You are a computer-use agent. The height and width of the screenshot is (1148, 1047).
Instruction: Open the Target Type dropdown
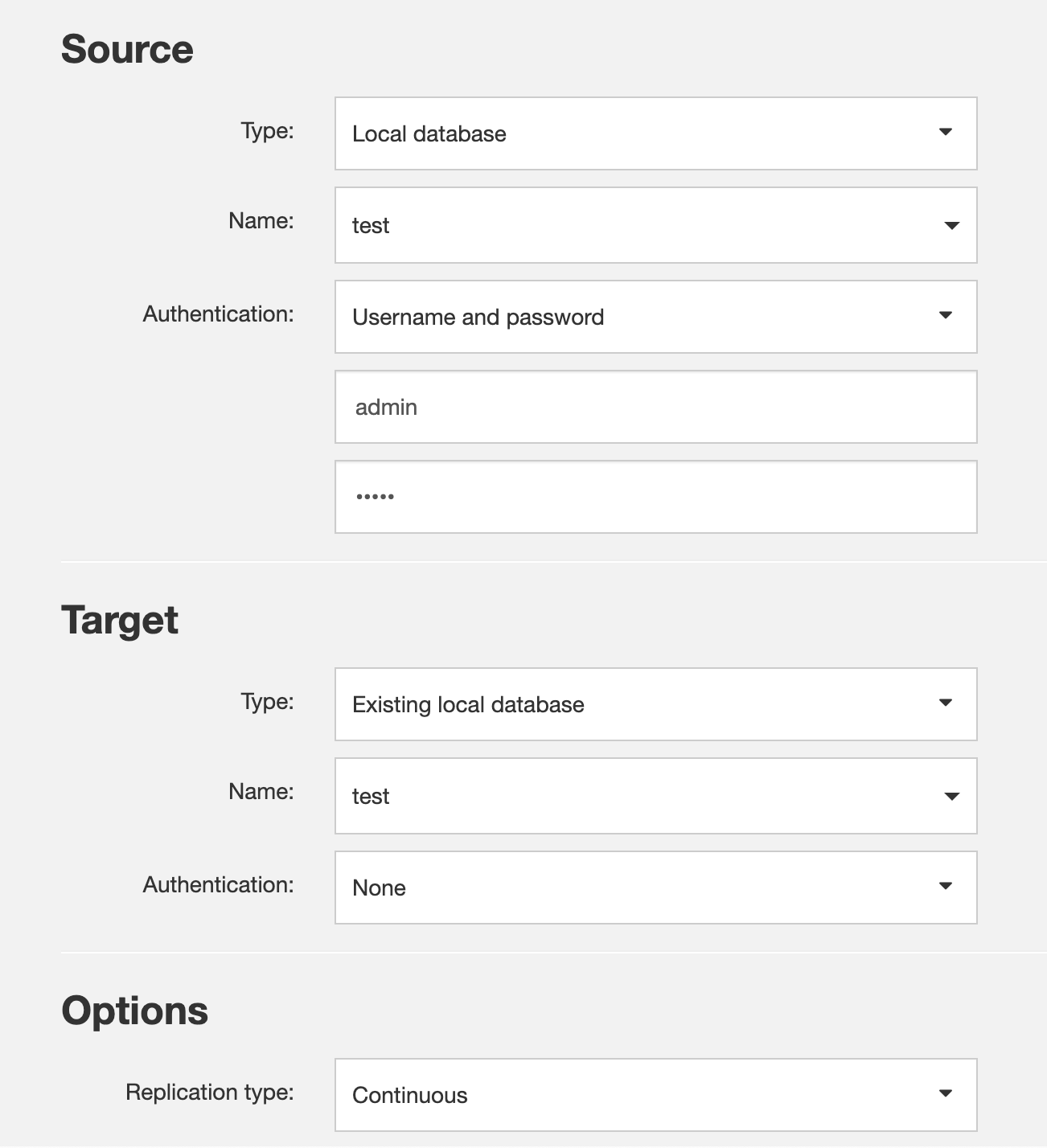coord(655,704)
